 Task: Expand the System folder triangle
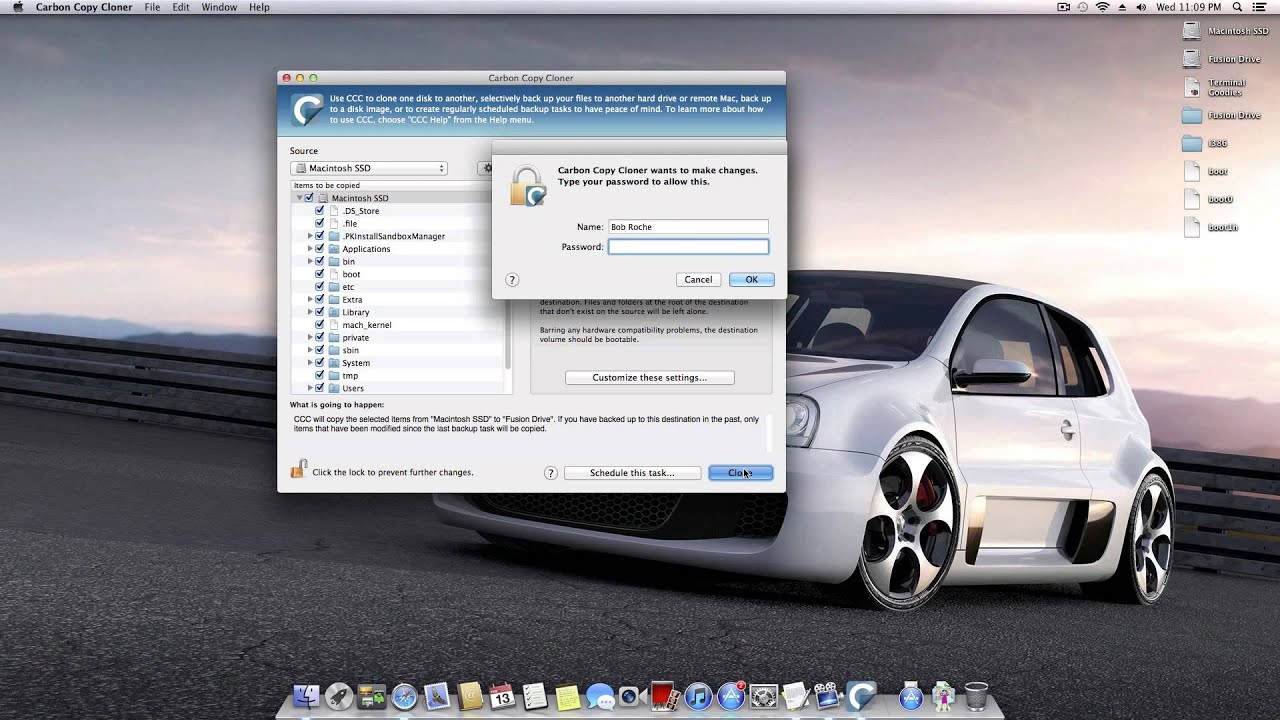tap(310, 363)
